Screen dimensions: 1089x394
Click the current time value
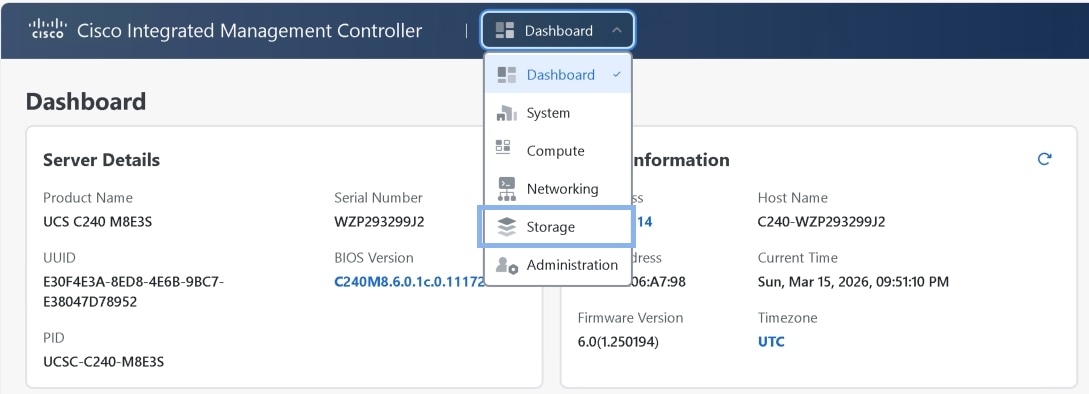click(854, 282)
